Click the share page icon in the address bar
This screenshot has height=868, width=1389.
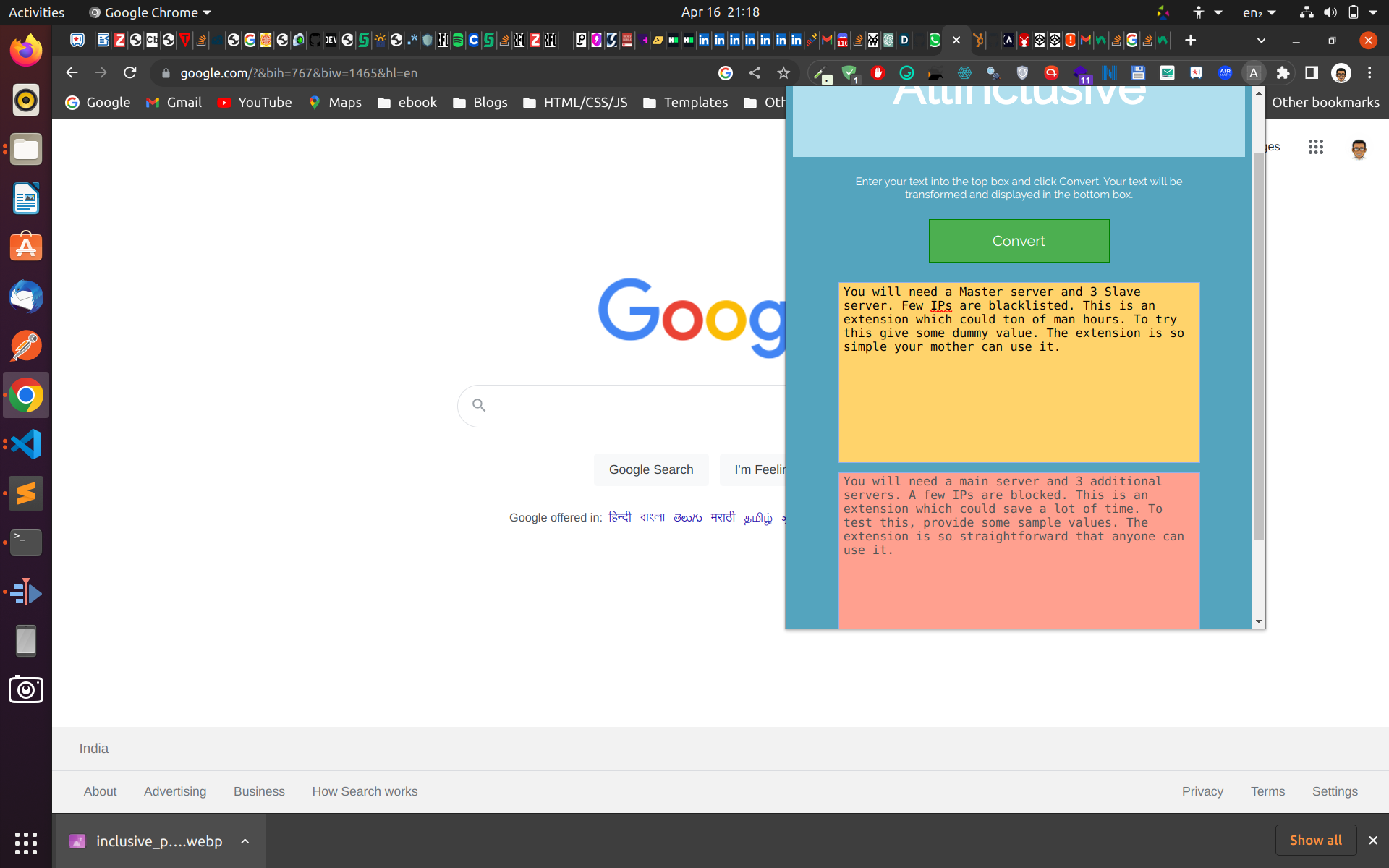[755, 73]
